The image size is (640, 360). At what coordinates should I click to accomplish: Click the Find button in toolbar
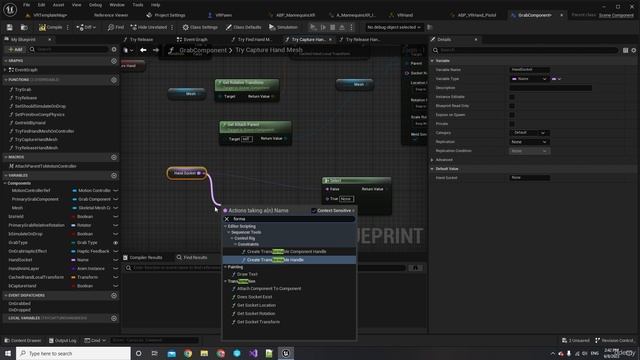116,27
